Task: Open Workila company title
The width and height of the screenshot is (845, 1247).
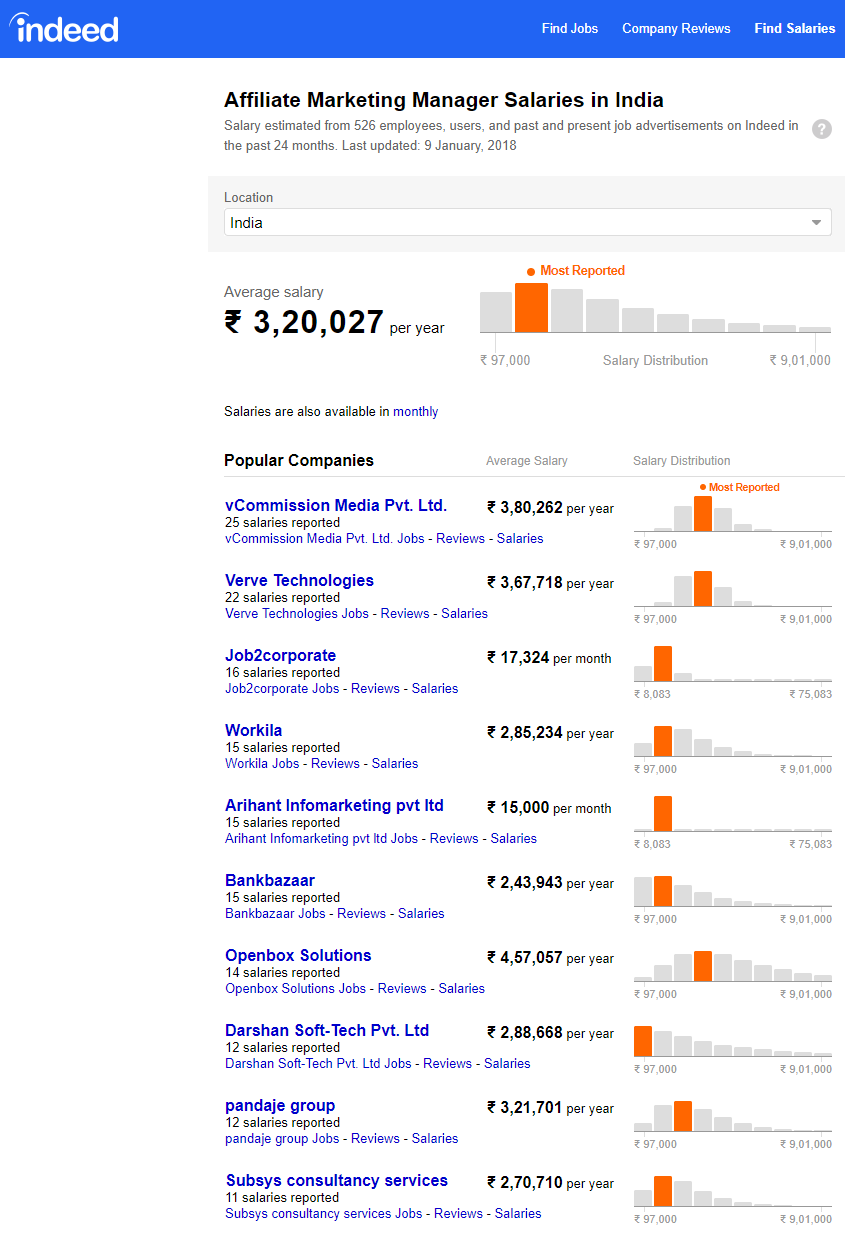Action: (253, 730)
